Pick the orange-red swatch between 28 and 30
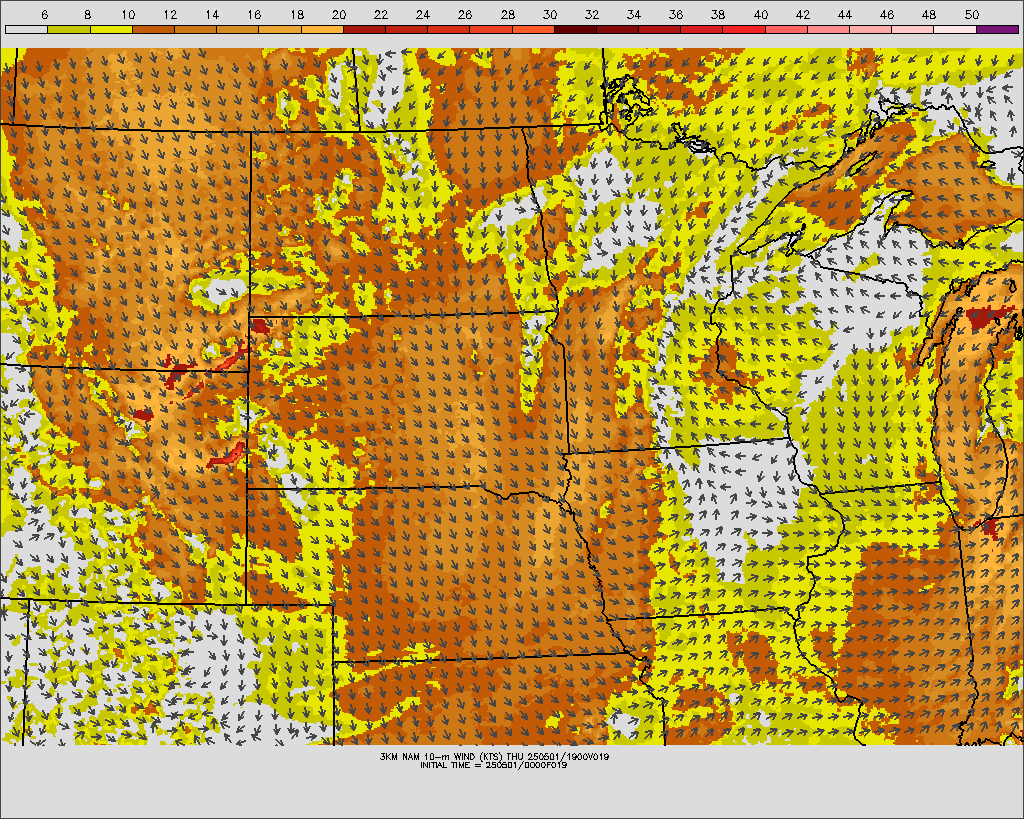This screenshot has height=819, width=1024. (x=533, y=29)
